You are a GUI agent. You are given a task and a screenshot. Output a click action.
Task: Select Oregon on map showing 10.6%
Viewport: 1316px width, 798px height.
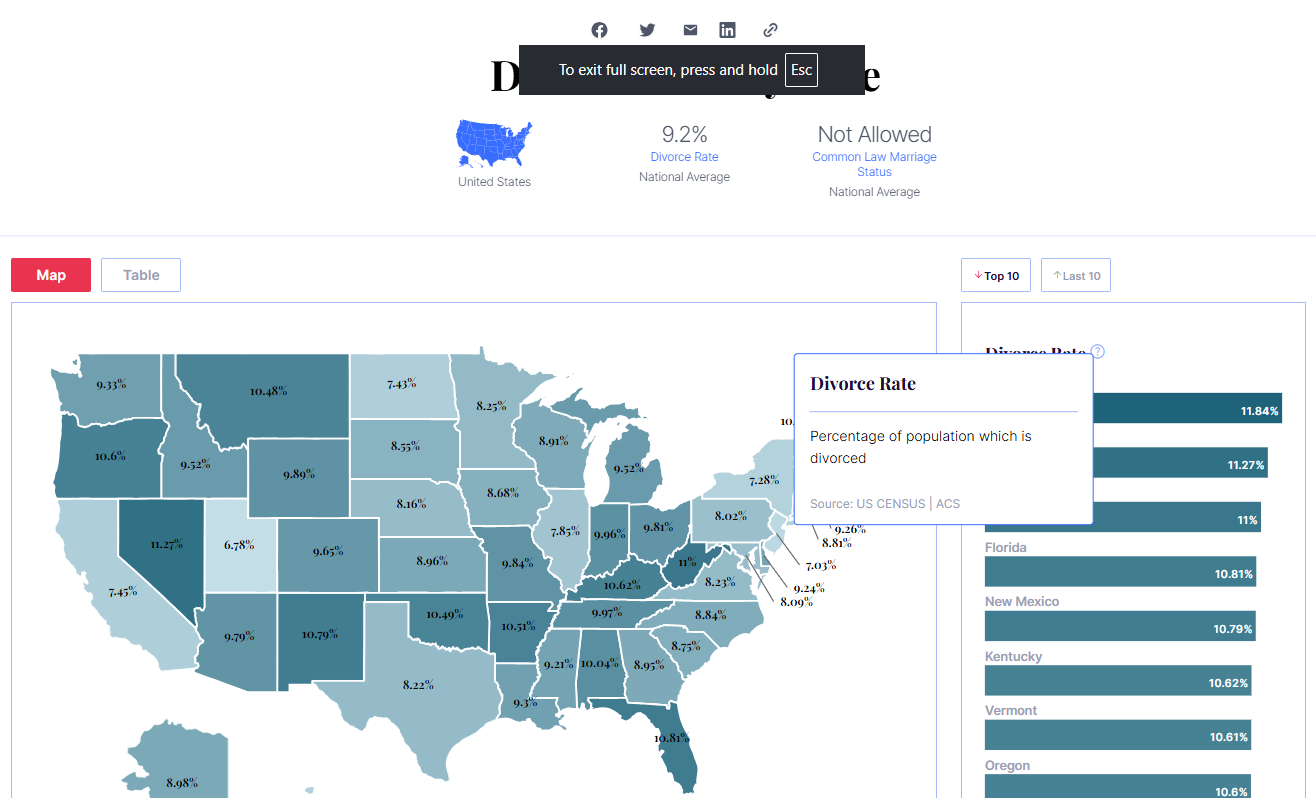[108, 455]
